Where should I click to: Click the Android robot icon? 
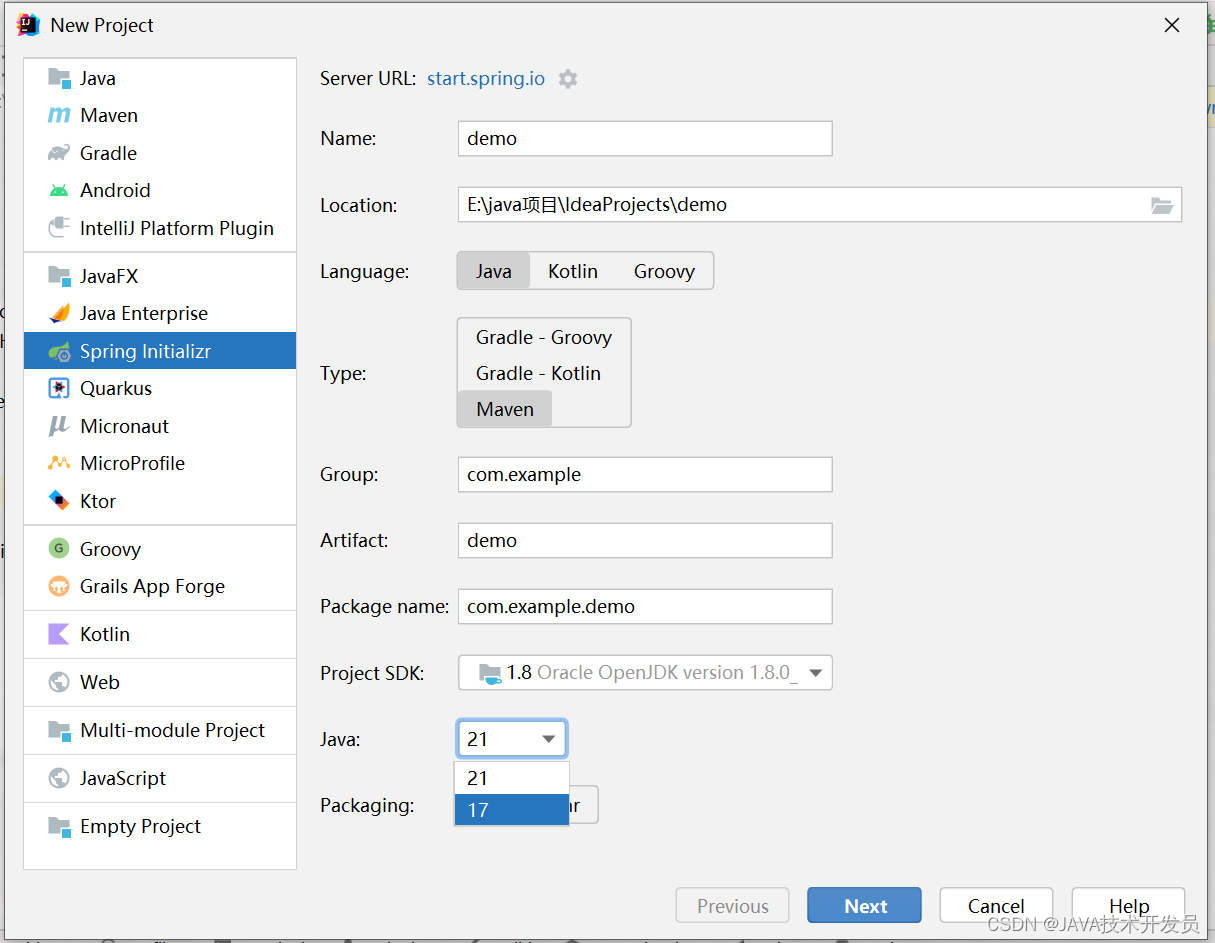[x=60, y=190]
